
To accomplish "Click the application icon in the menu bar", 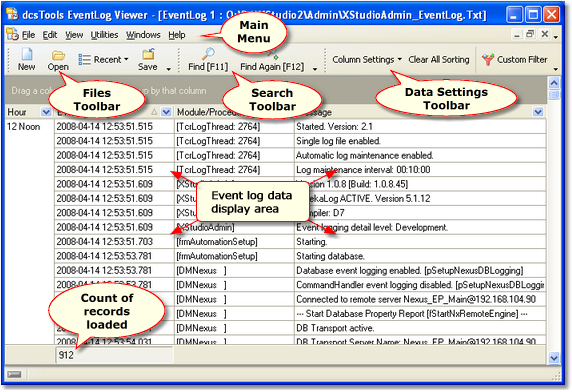I will point(12,34).
